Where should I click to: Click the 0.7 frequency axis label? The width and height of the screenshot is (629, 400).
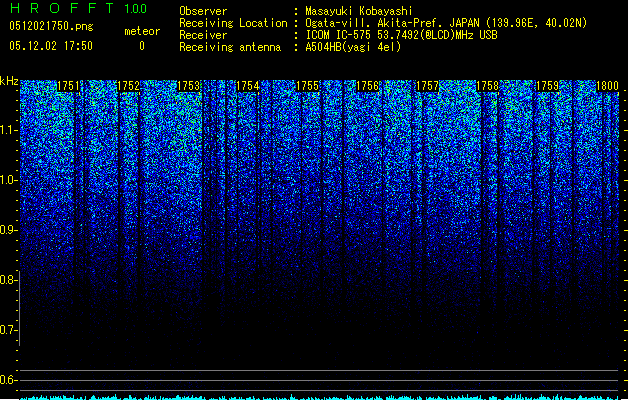pyautogui.click(x=9, y=330)
